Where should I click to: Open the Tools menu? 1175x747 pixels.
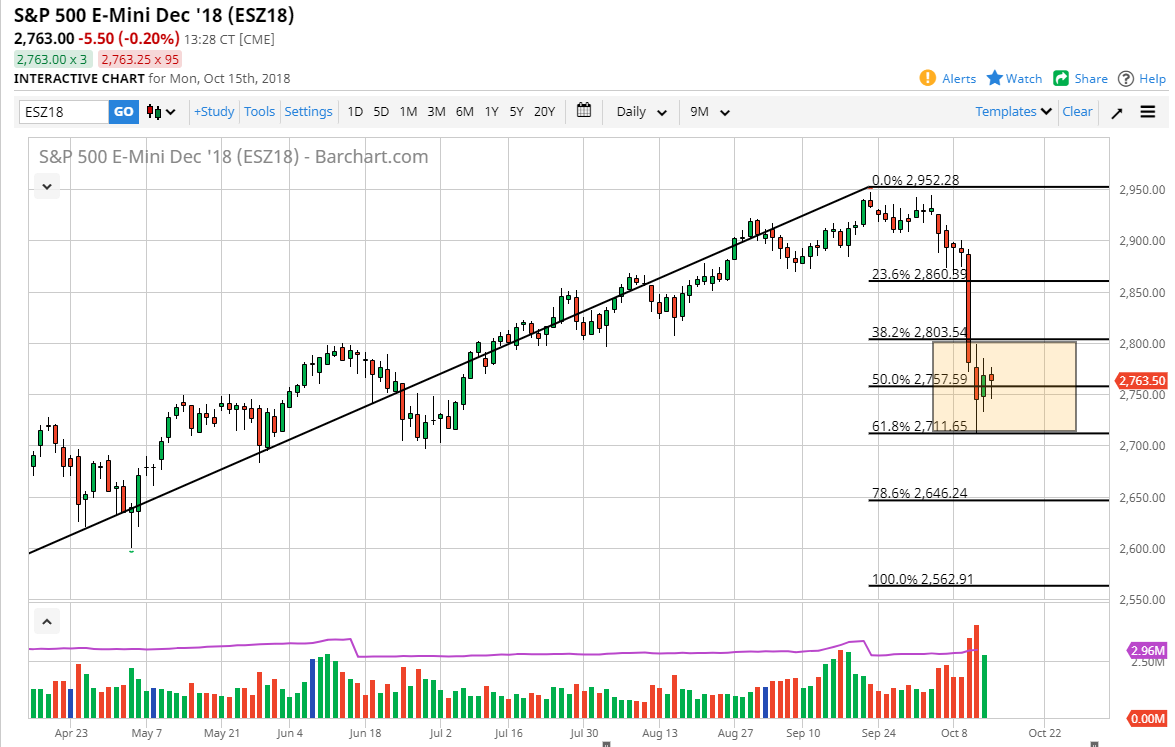pyautogui.click(x=259, y=112)
